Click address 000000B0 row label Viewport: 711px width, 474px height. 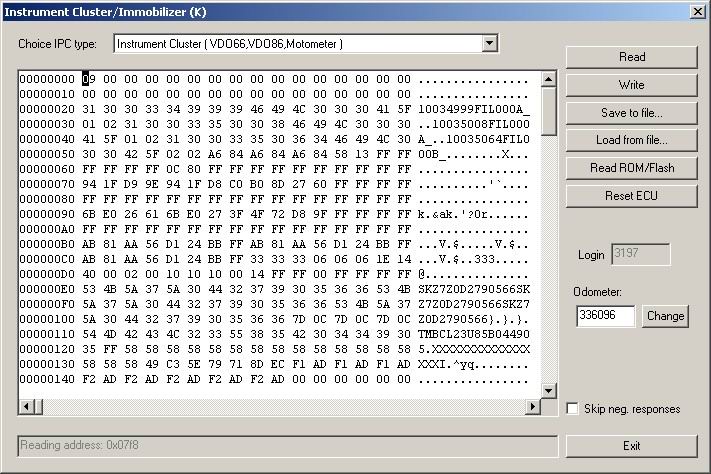click(x=47, y=244)
